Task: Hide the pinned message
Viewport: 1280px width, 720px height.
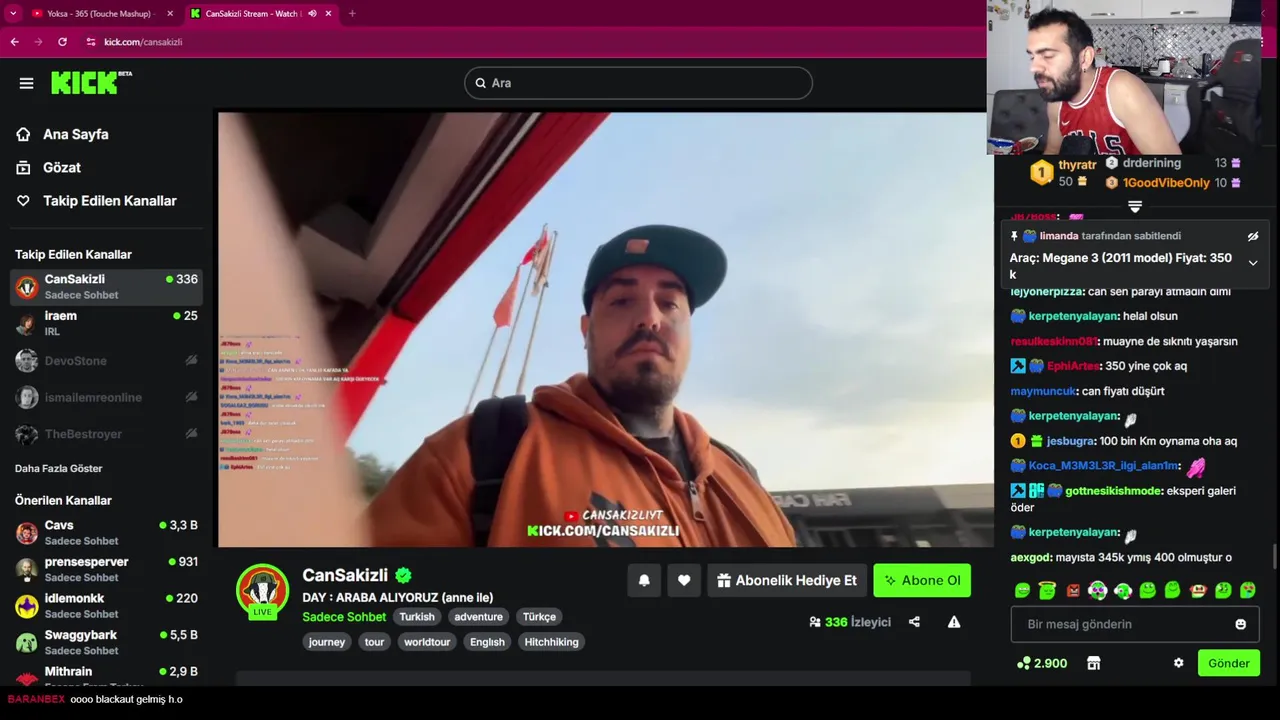Action: (1253, 237)
